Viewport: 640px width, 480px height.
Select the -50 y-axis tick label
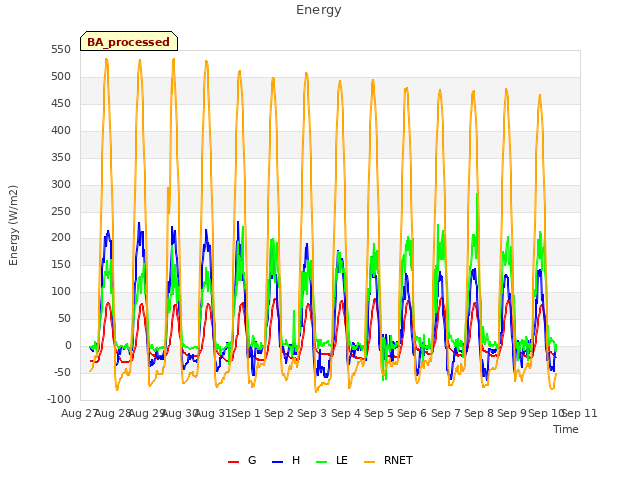click(62, 372)
